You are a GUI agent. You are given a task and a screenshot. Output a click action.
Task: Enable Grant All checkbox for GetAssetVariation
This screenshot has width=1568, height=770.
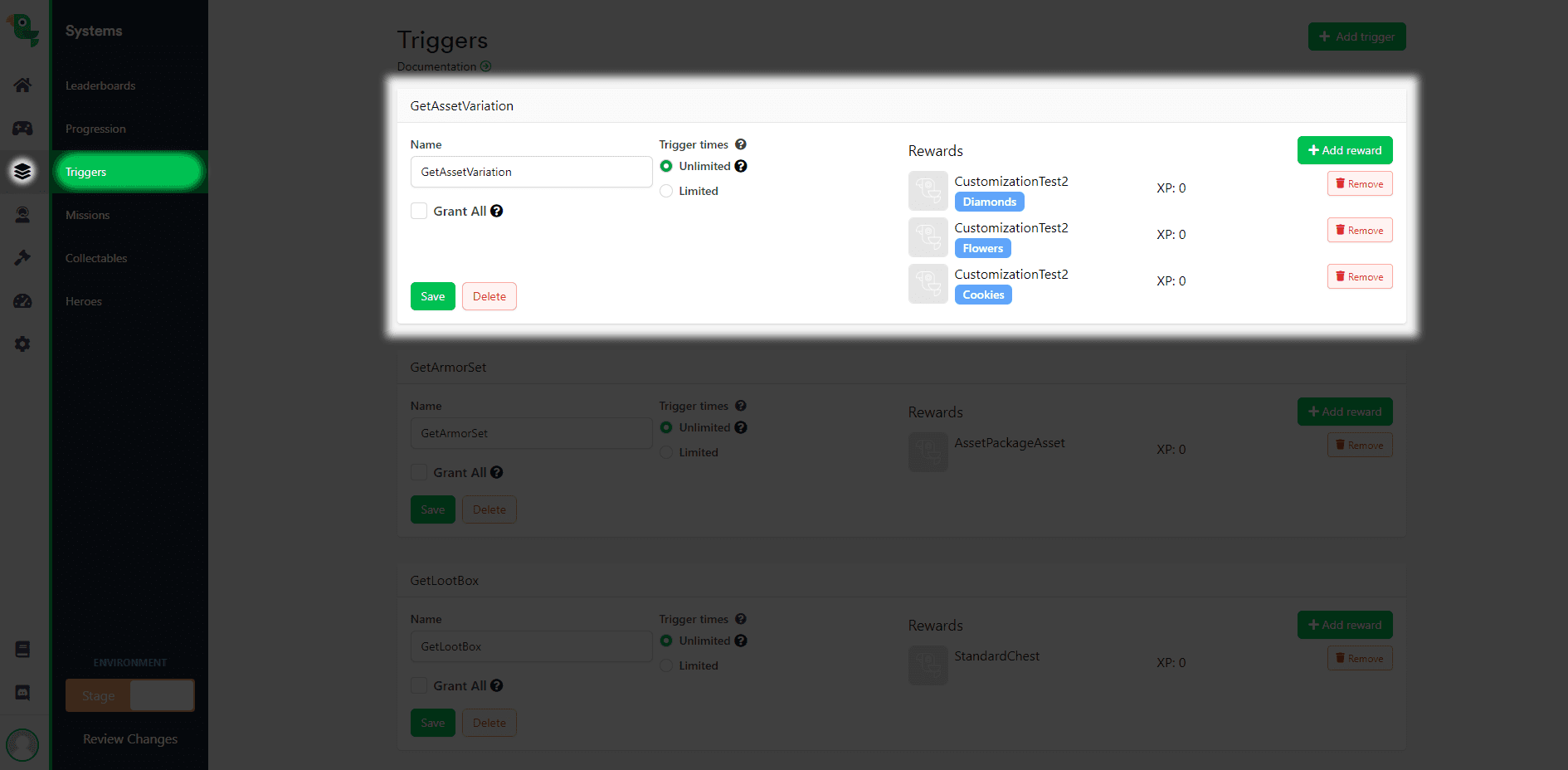pyautogui.click(x=419, y=212)
